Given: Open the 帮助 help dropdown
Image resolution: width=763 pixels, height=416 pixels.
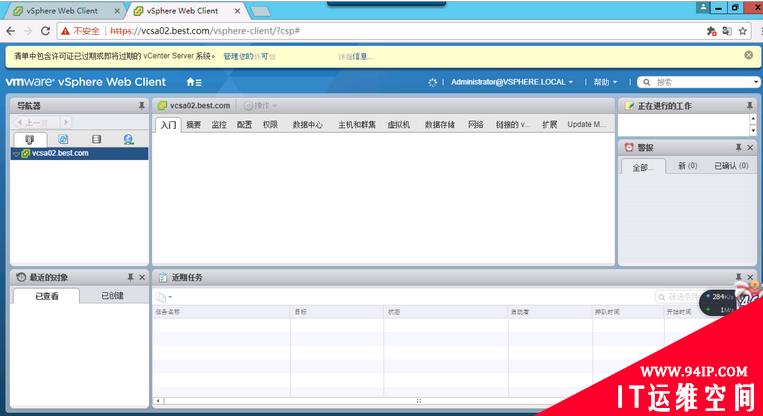Looking at the screenshot, I should pos(605,82).
